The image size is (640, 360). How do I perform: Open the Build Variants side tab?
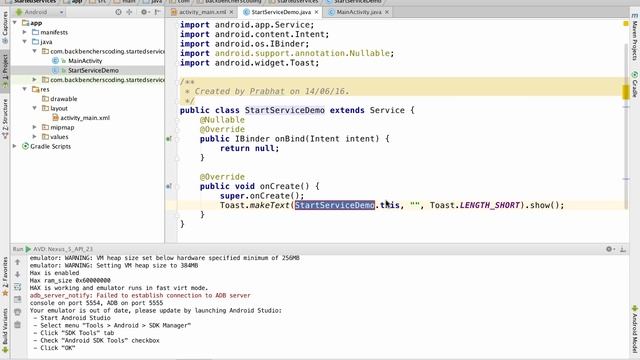click(x=5, y=331)
